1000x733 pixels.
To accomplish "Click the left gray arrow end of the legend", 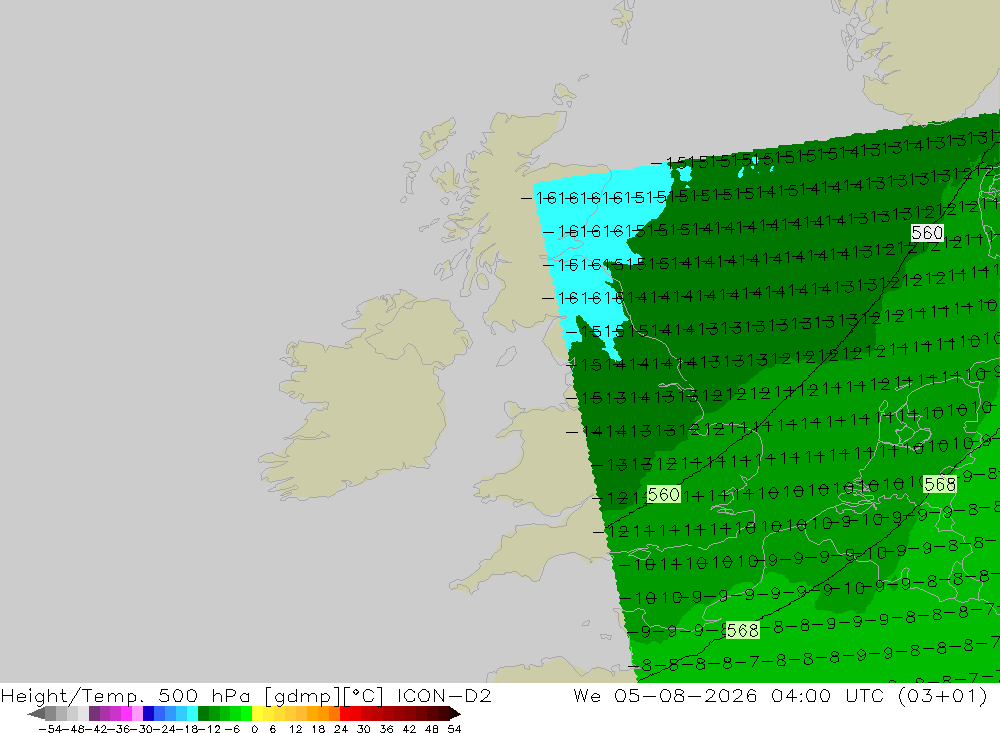I will 36,714.
